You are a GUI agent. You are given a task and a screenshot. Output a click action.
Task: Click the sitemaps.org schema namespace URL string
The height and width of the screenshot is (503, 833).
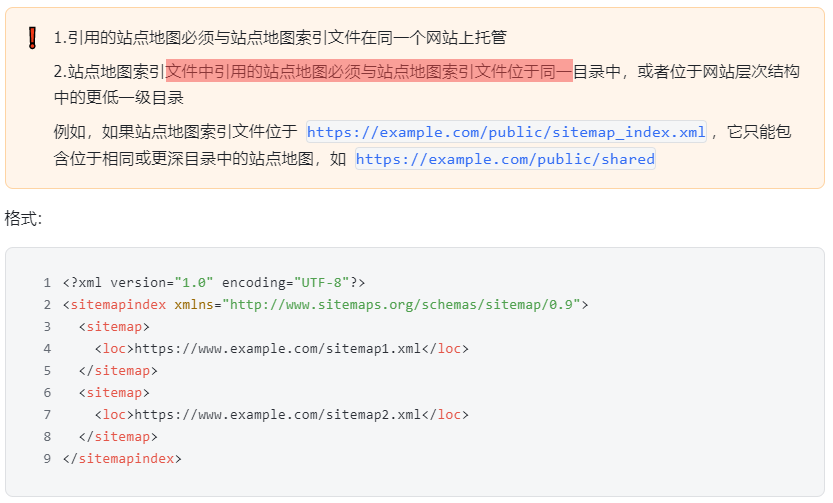[401, 305]
